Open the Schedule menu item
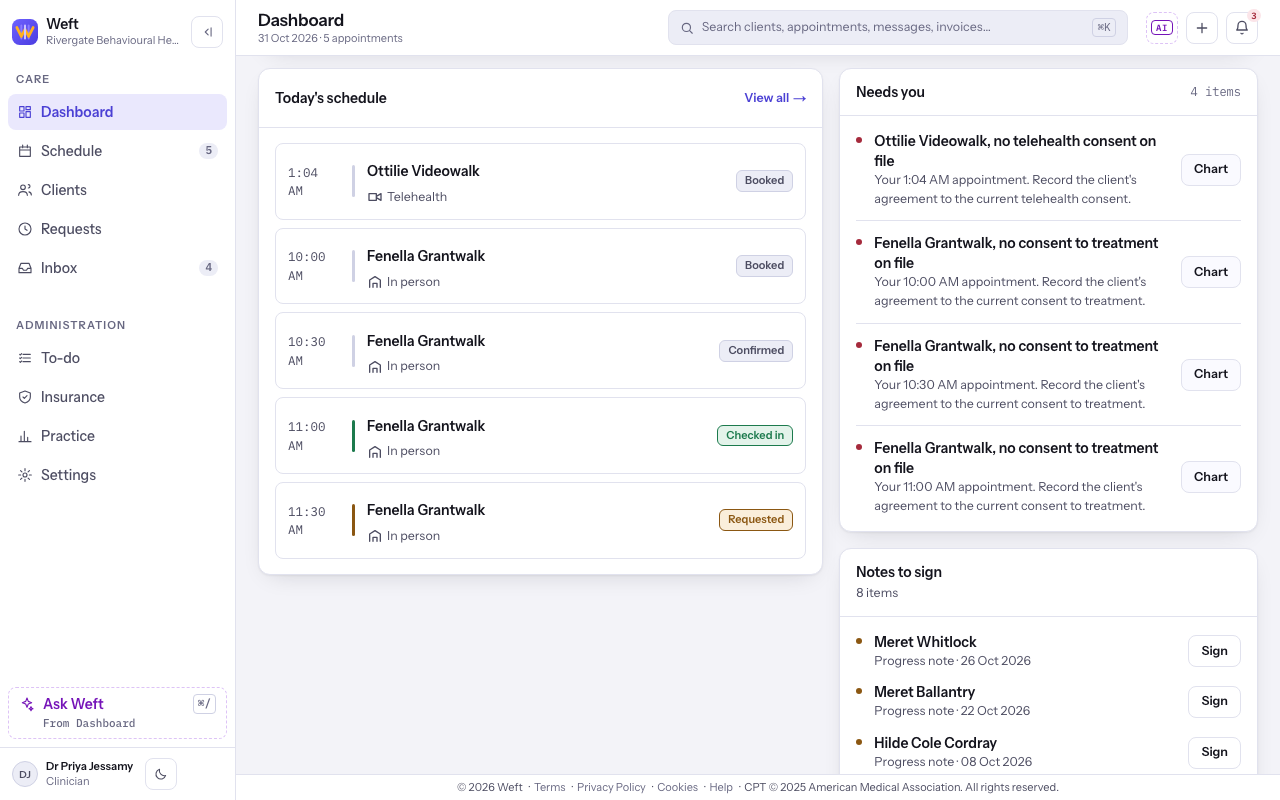 click(x=118, y=151)
